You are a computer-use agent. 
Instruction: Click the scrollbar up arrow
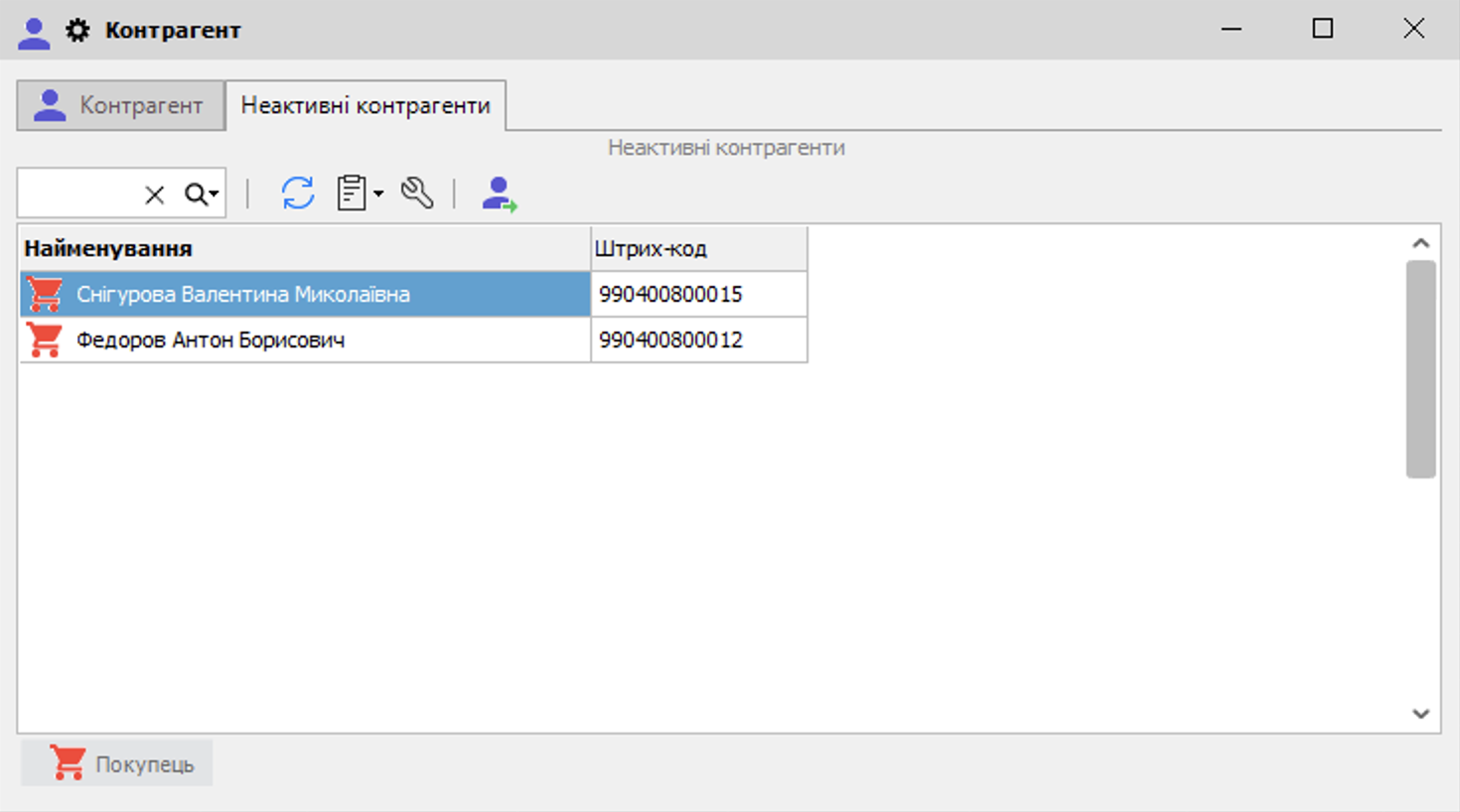(x=1421, y=243)
